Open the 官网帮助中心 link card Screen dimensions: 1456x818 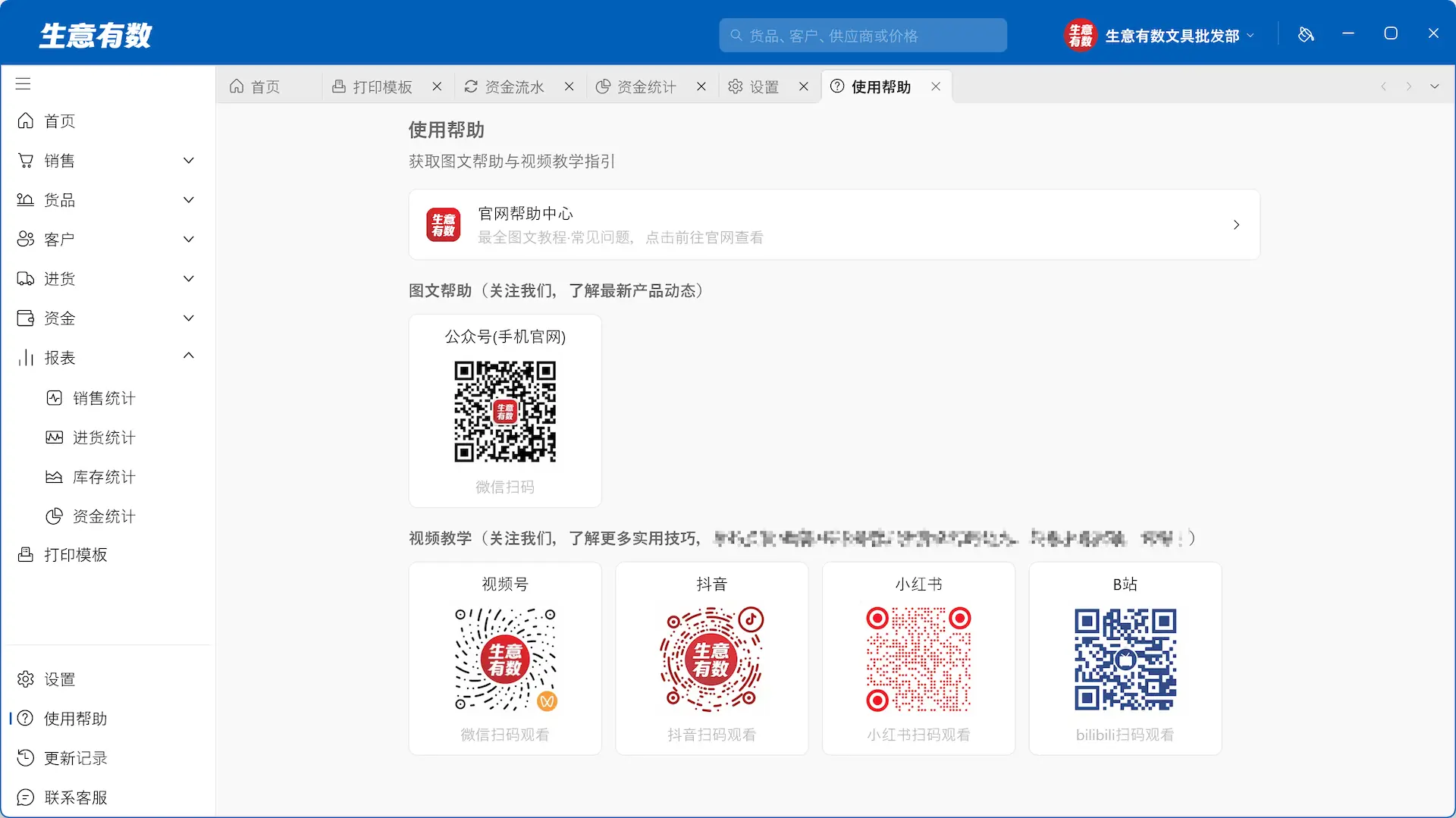(x=834, y=225)
